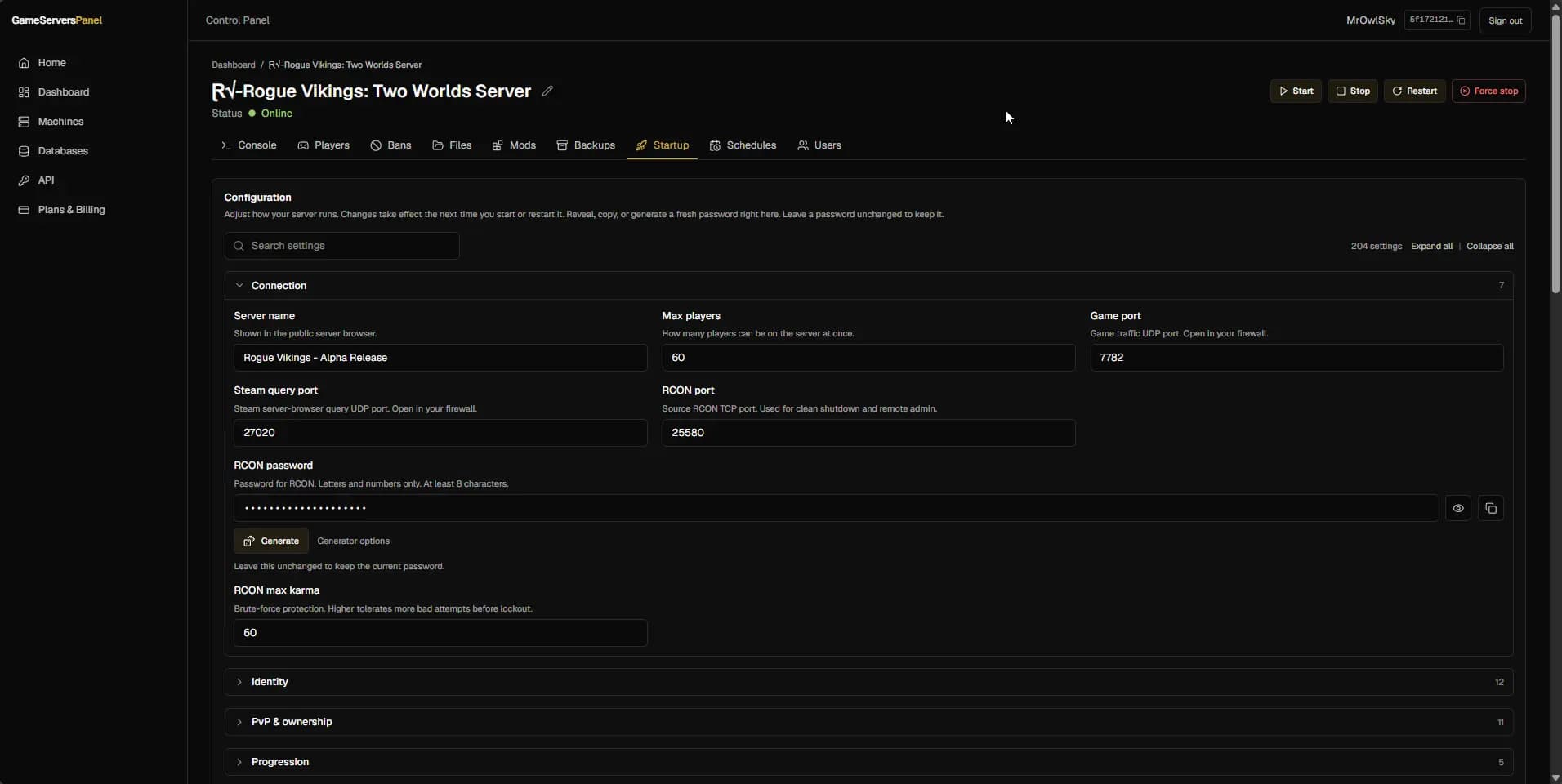Open the Schedules tab

(743, 145)
